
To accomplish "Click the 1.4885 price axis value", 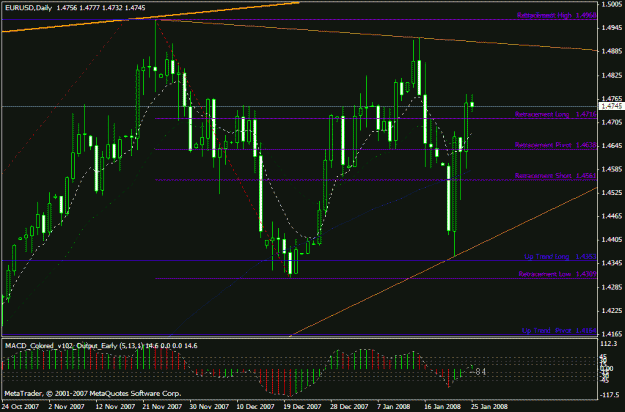I will click(x=612, y=51).
